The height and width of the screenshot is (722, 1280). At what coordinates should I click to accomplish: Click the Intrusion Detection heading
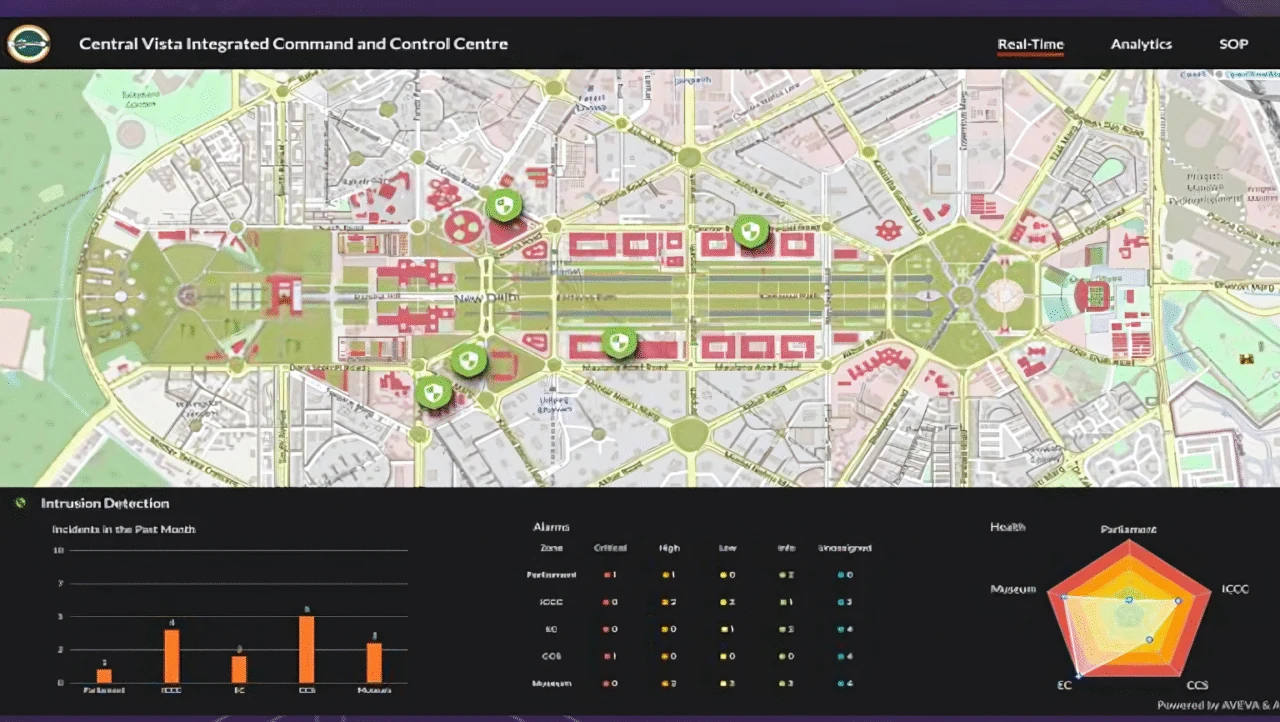105,503
